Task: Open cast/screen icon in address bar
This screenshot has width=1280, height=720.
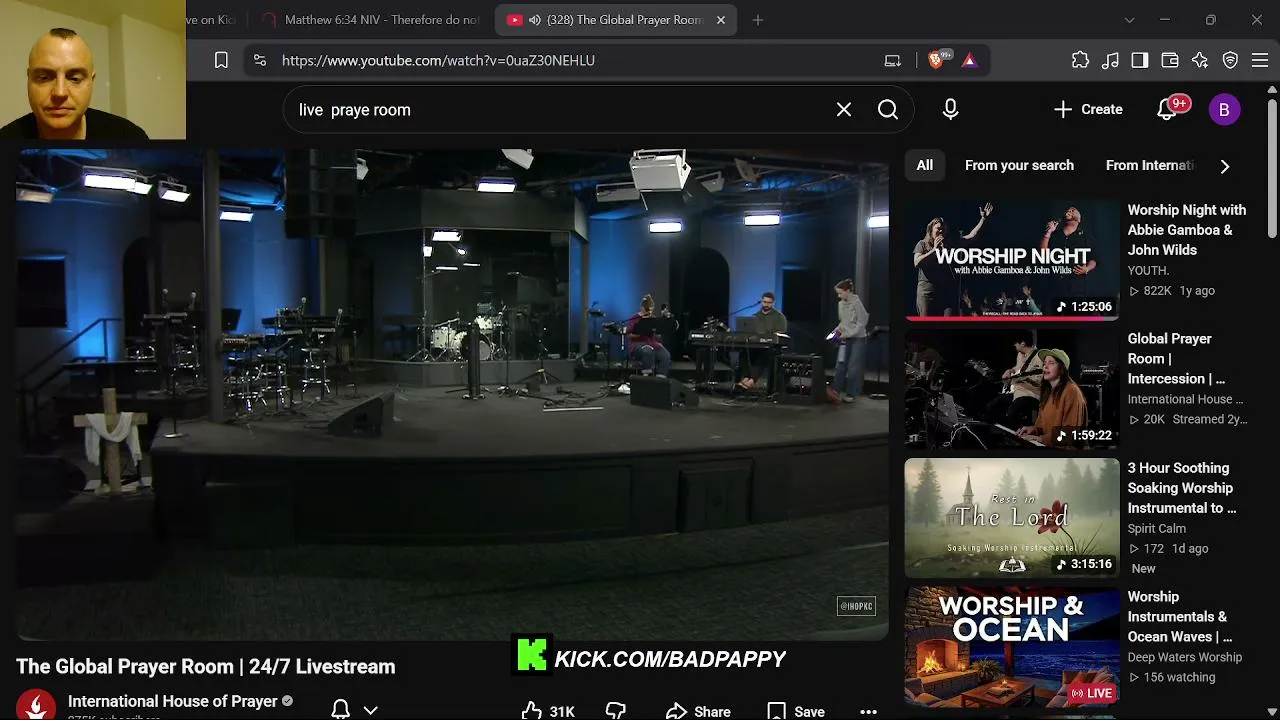Action: [893, 60]
